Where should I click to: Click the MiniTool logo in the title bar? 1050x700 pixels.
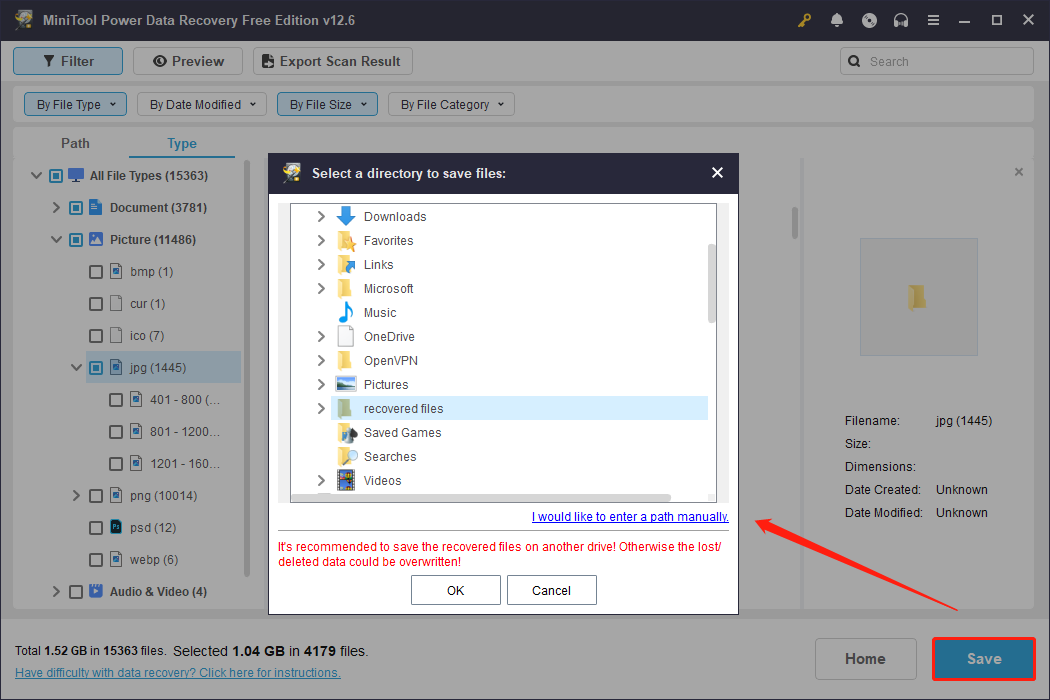(23, 19)
